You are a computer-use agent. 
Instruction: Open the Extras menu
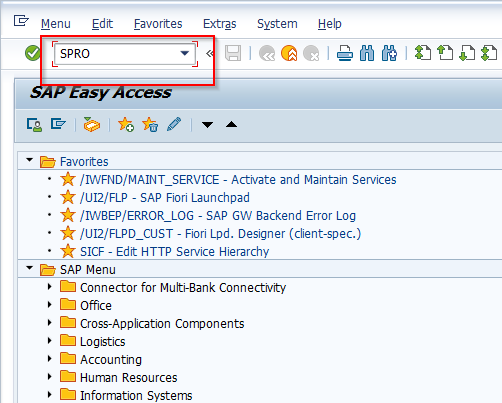click(x=220, y=24)
